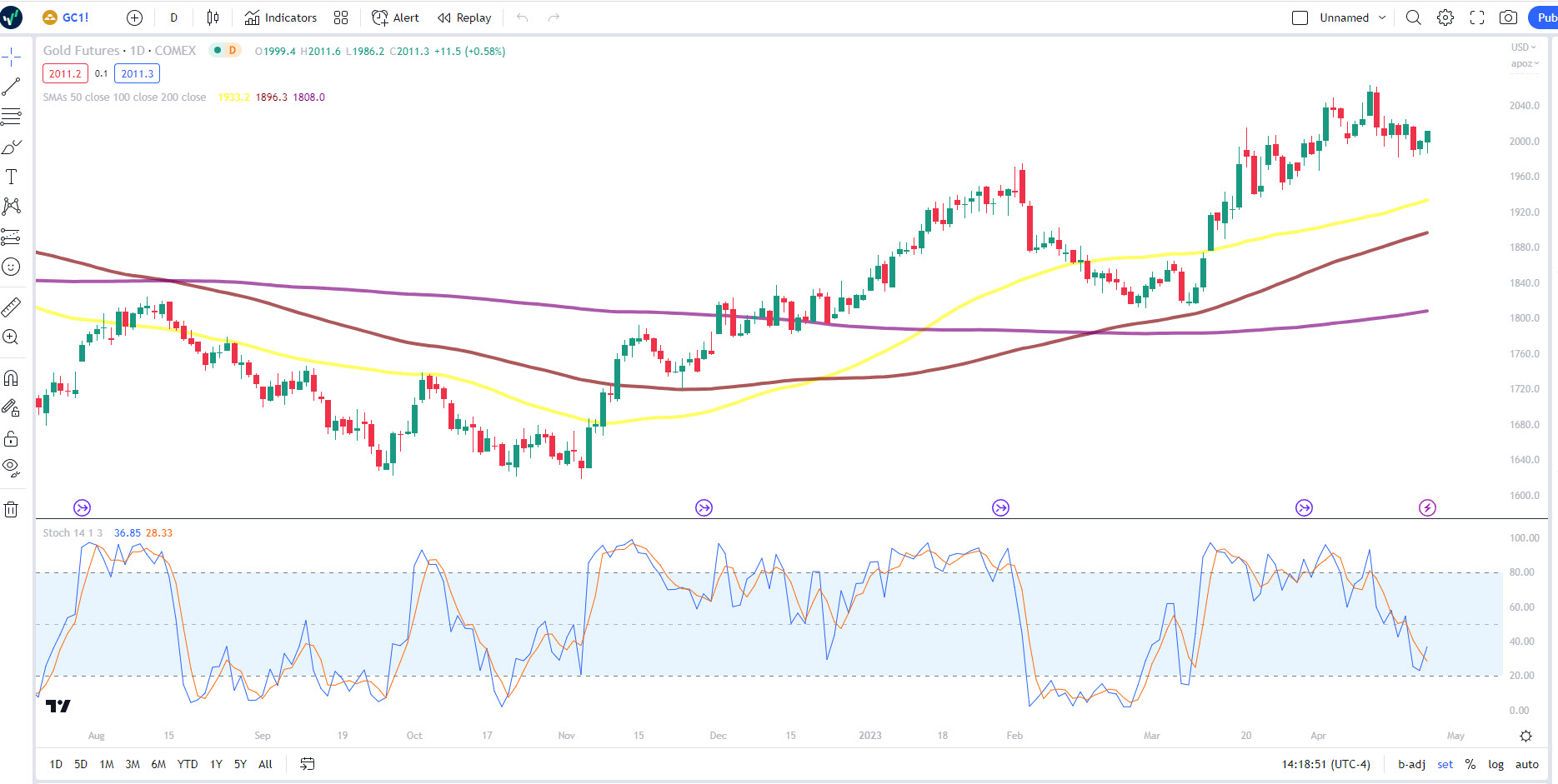Switch to 6M time range
This screenshot has width=1558, height=784.
(x=158, y=764)
